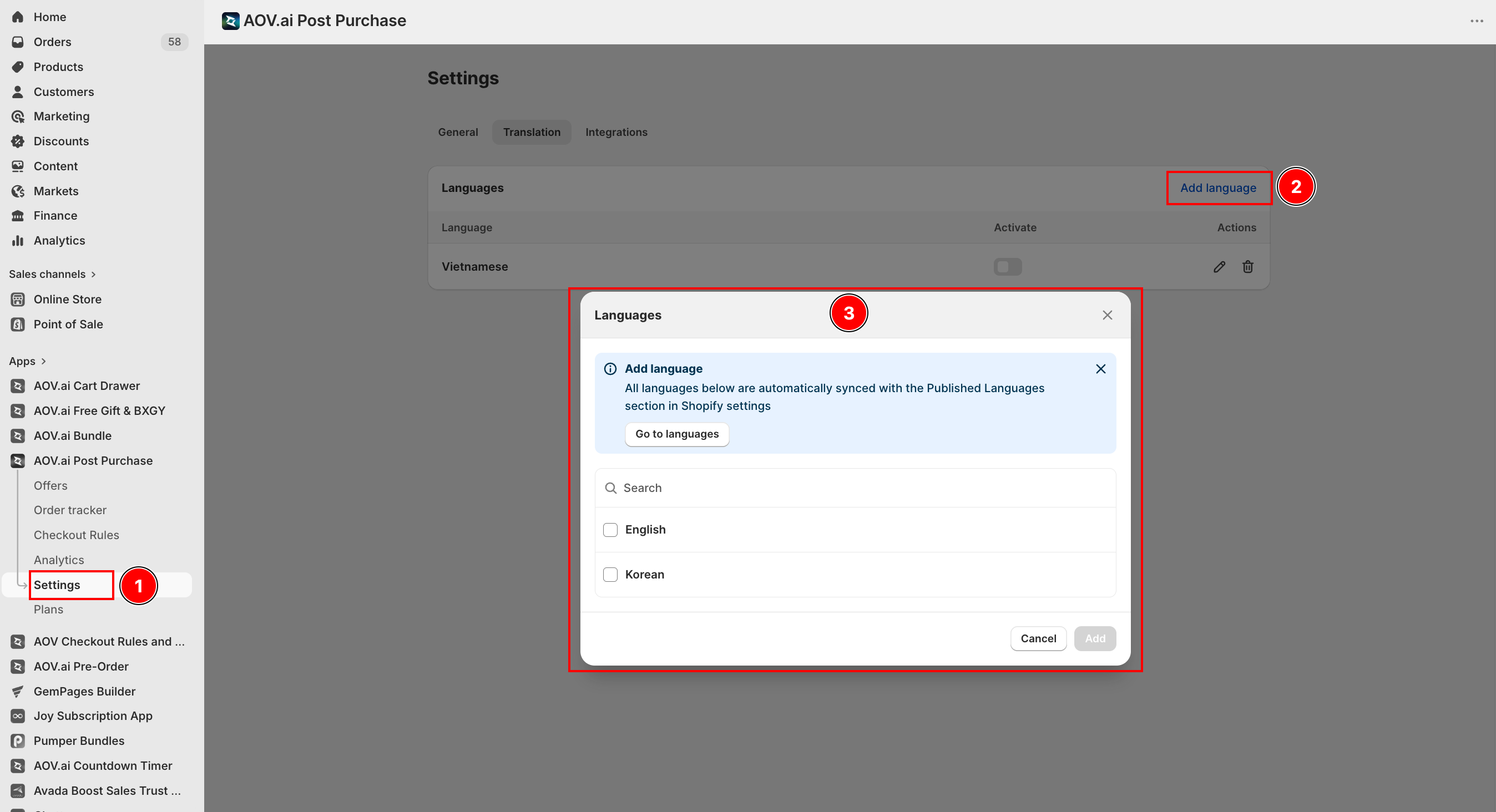The image size is (1496, 812).
Task: Toggle the Vietnamese activate switch
Action: pos(1008,267)
